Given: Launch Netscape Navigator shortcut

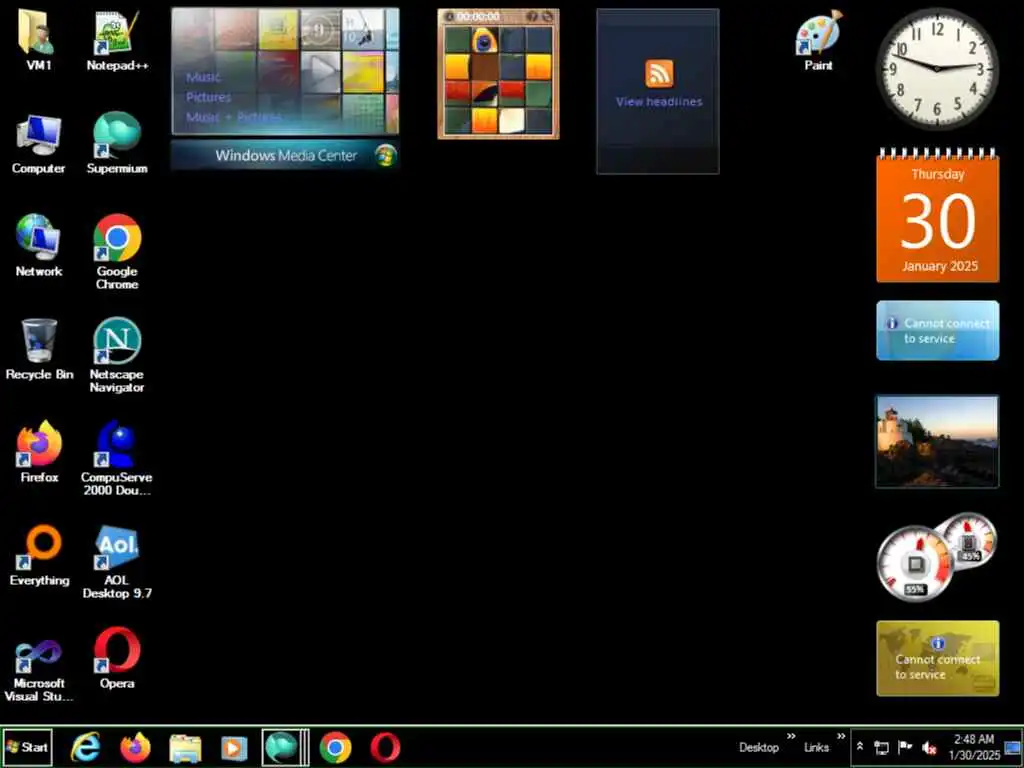Looking at the screenshot, I should [117, 355].
